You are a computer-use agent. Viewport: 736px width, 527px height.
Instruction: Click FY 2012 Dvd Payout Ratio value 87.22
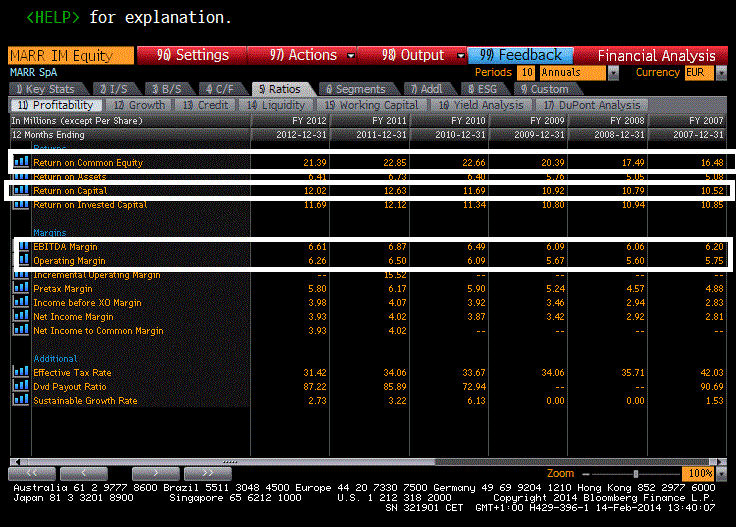314,387
